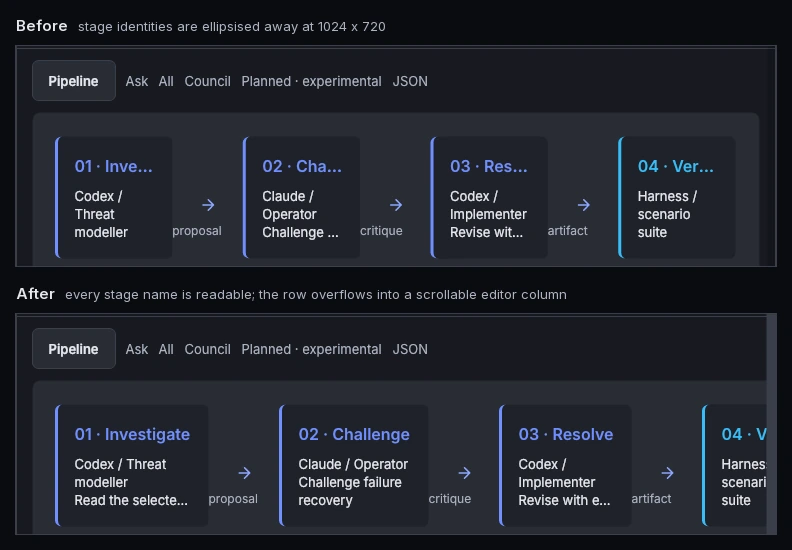The height and width of the screenshot is (550, 792).
Task: Click the critique arrow in After panel
Action: click(x=465, y=473)
